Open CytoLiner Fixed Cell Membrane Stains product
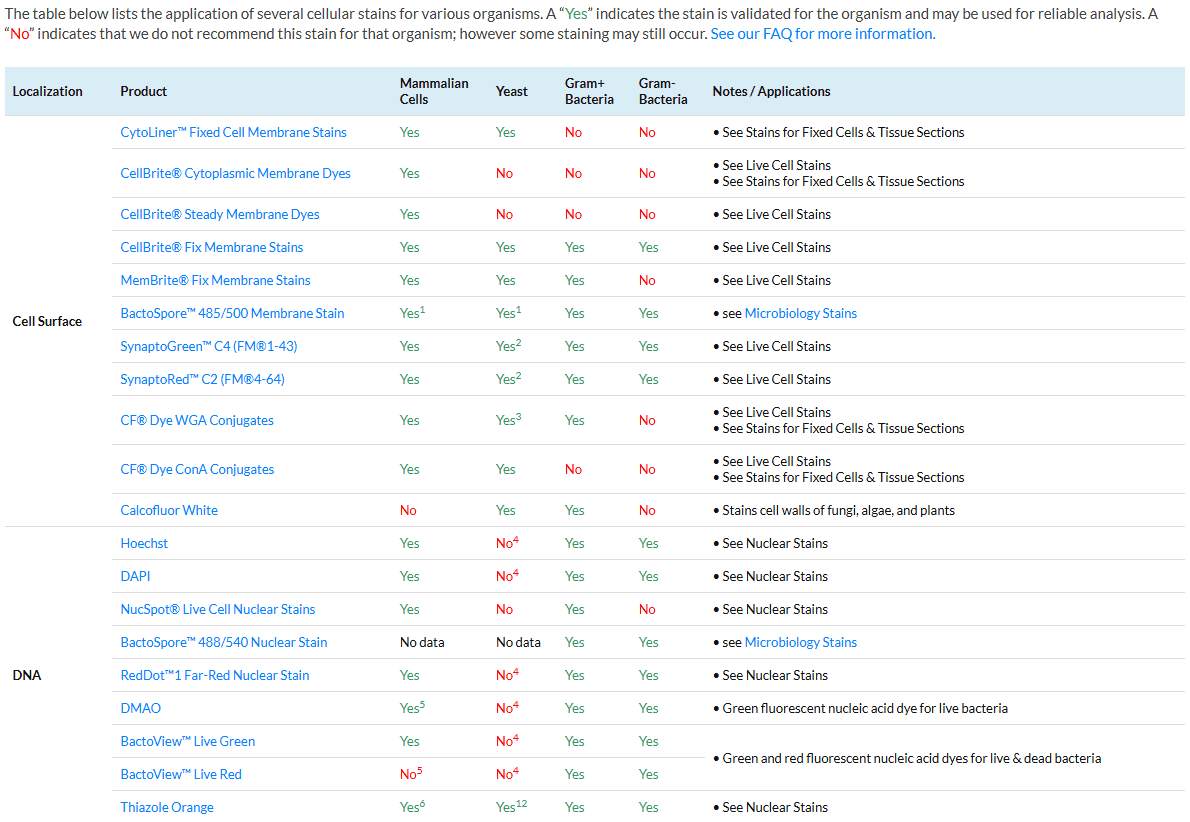The width and height of the screenshot is (1190, 822). [233, 132]
